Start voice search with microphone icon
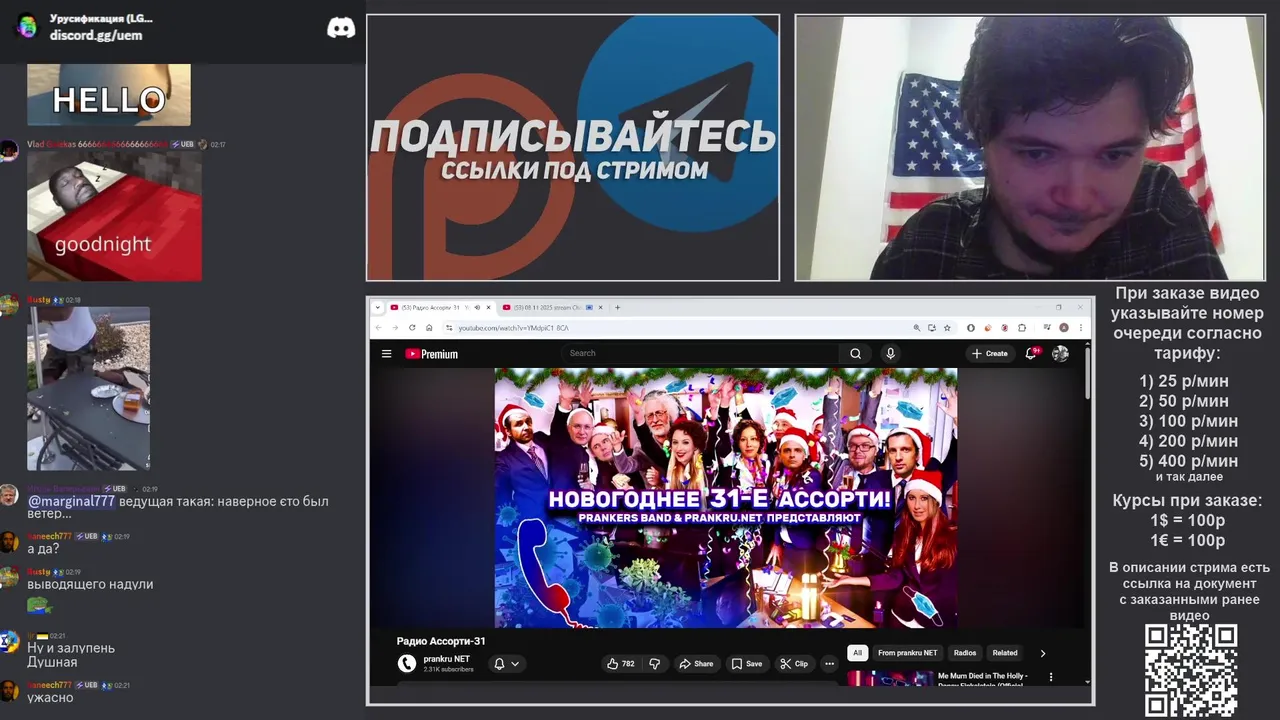Screen dimensions: 1280x720 point(890,353)
